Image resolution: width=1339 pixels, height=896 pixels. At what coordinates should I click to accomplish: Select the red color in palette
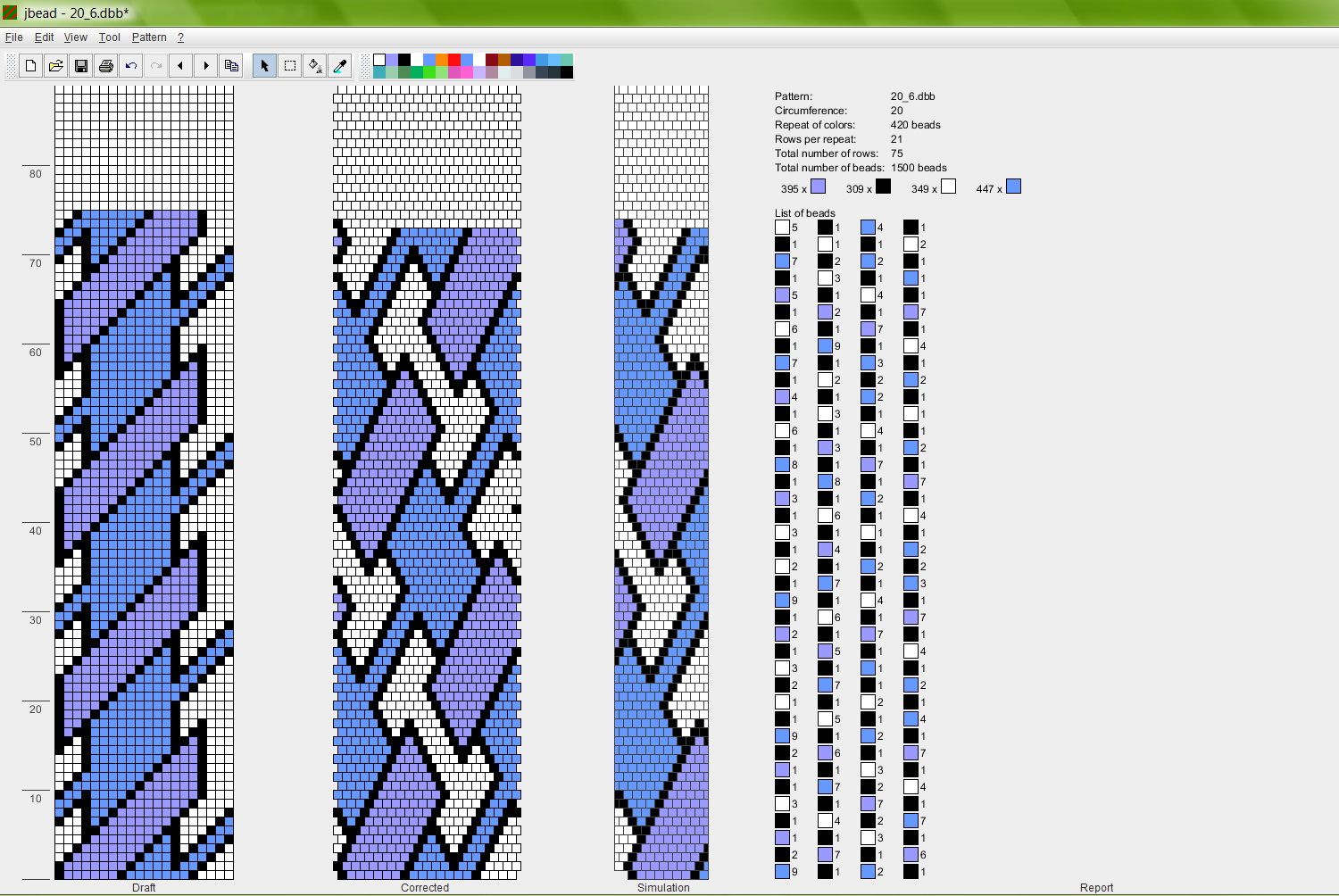coord(454,60)
